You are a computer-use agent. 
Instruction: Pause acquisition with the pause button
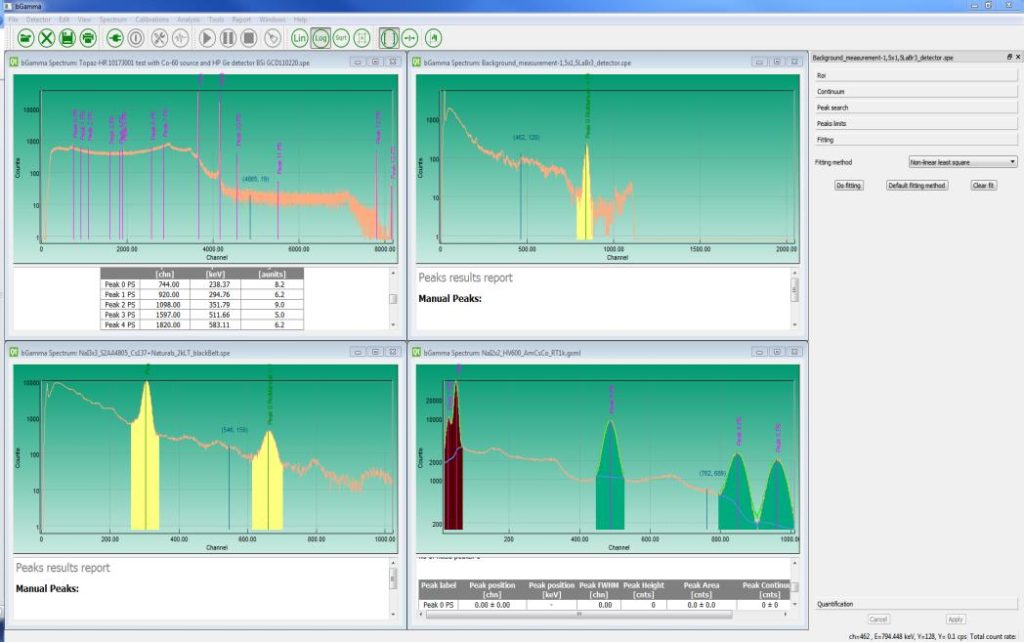228,38
